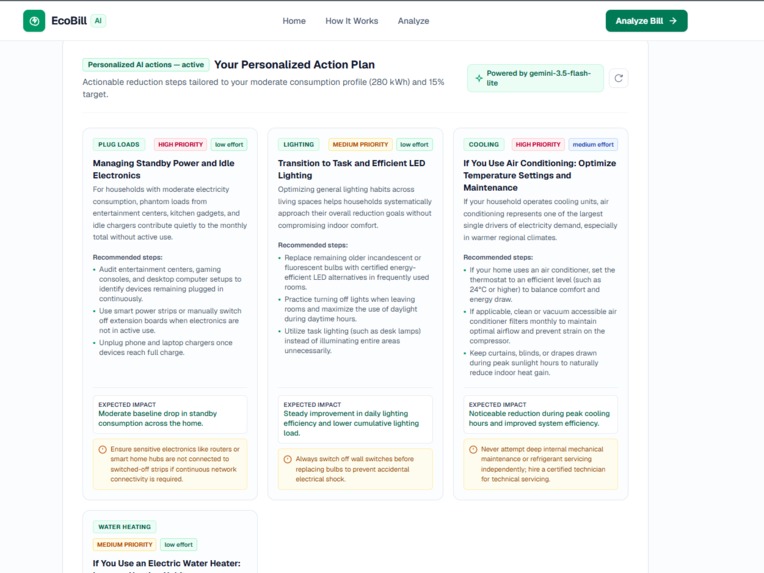The height and width of the screenshot is (573, 764).
Task: Click the refresh action plan icon
Action: pos(618,78)
